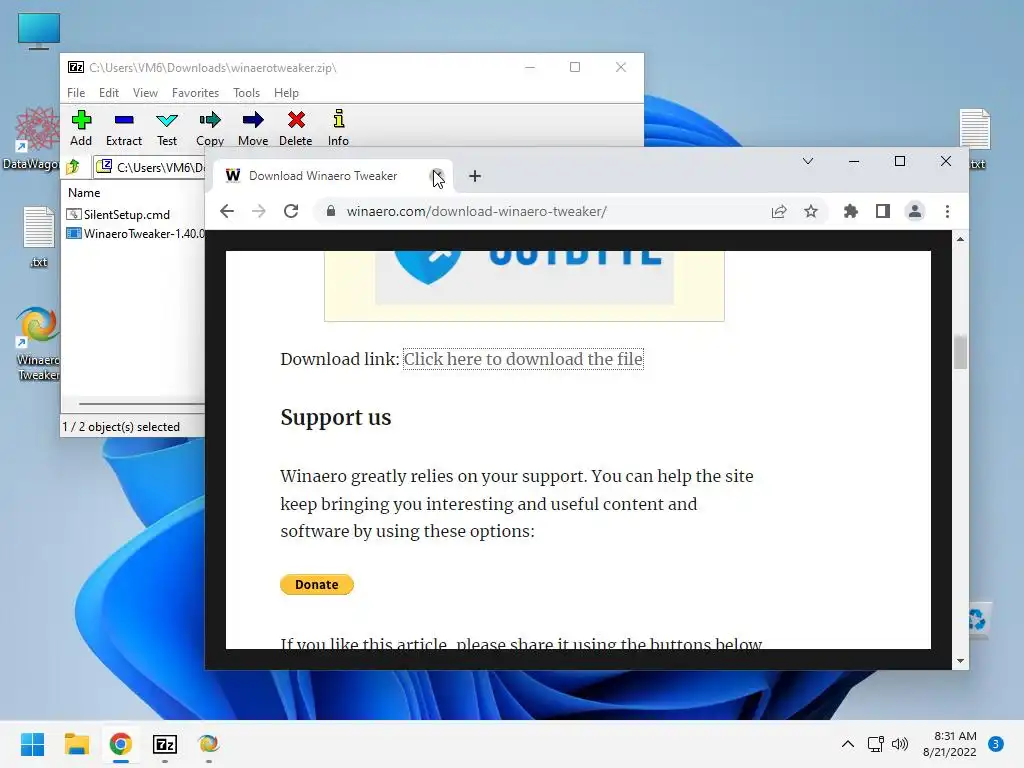This screenshot has width=1024, height=768.
Task: Open the Chrome extensions puzzle icon
Action: click(x=850, y=211)
